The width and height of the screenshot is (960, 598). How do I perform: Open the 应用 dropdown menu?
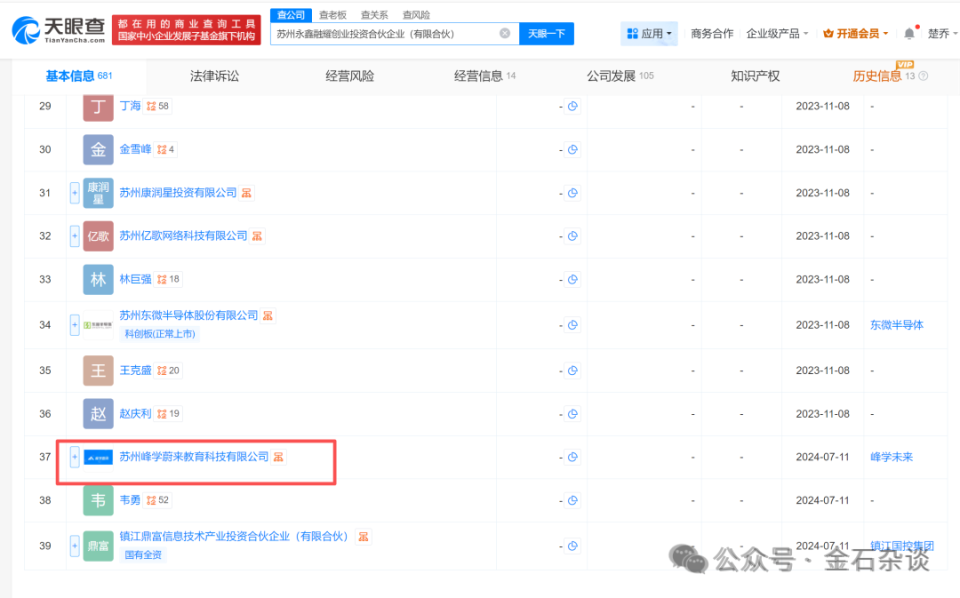click(650, 34)
